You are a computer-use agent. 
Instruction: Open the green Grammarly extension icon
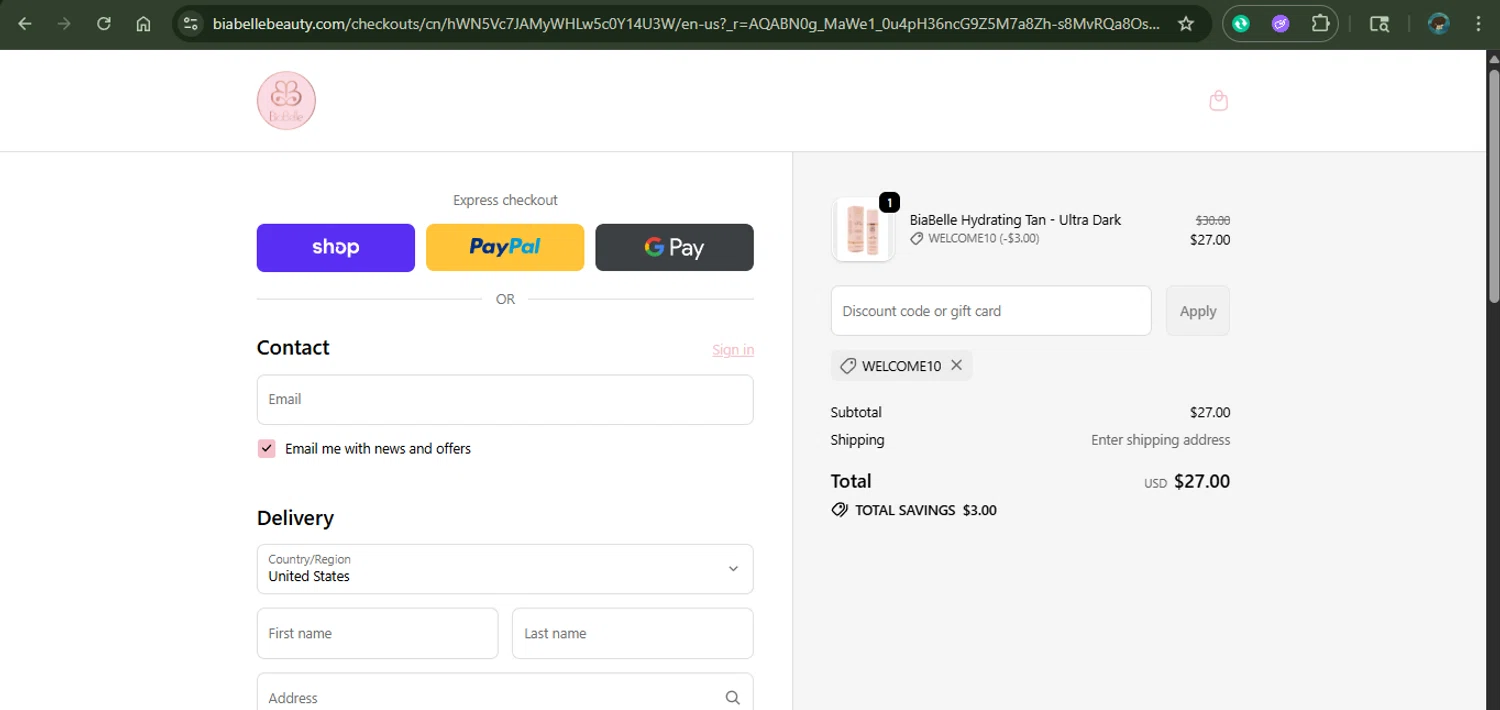[1241, 24]
